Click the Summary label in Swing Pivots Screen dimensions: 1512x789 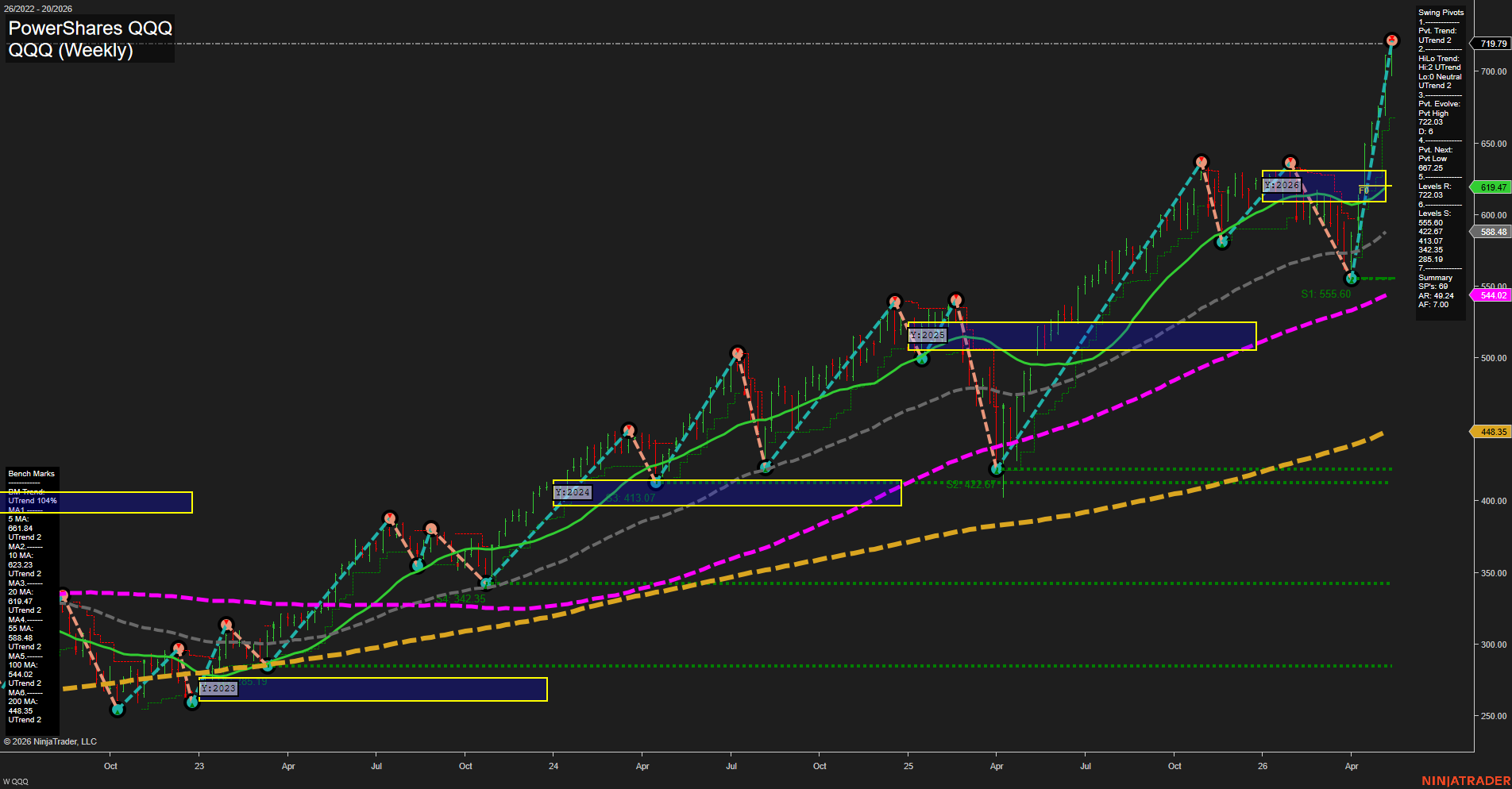[1435, 278]
